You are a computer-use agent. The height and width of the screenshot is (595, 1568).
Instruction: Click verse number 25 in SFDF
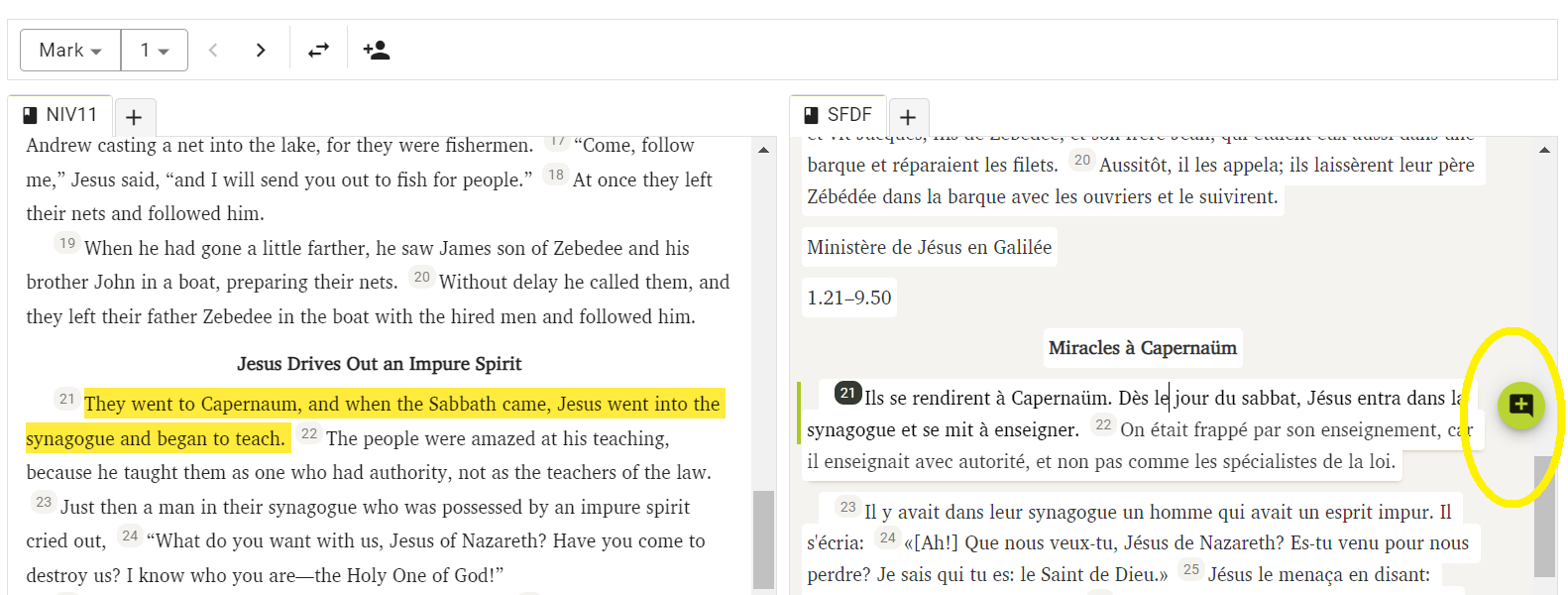click(x=1191, y=569)
